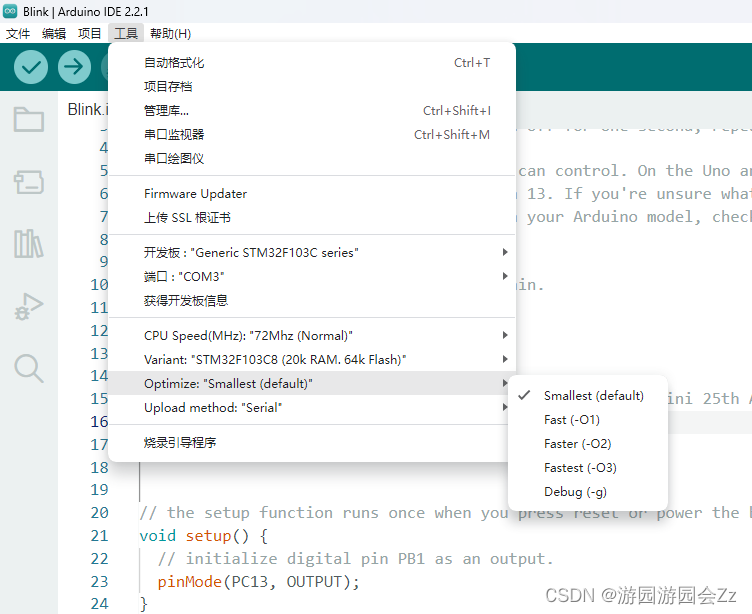Open the Debug sidebar icon

(x=29, y=307)
